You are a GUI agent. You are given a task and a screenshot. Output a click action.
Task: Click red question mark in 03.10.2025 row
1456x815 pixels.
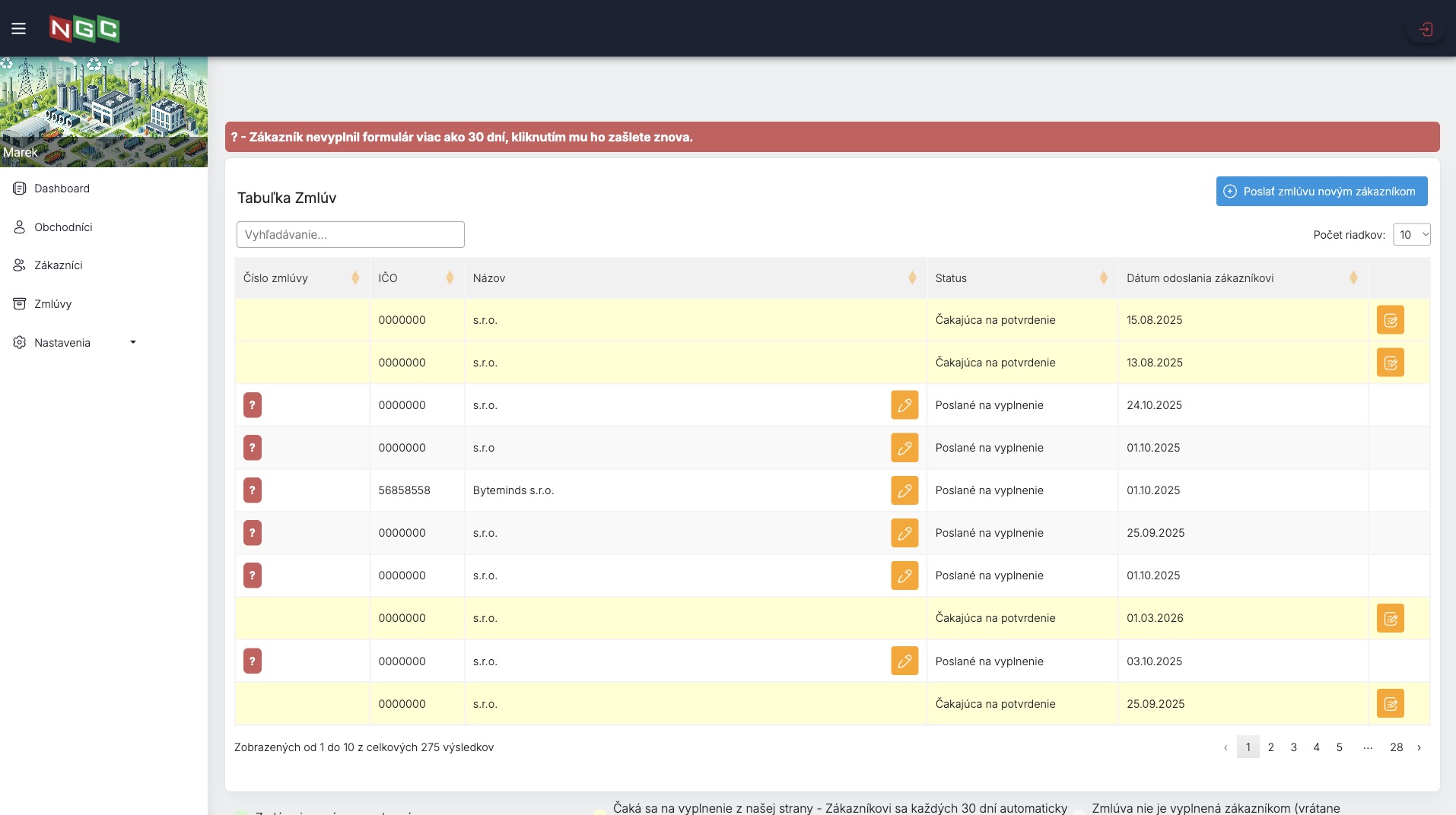pos(253,661)
